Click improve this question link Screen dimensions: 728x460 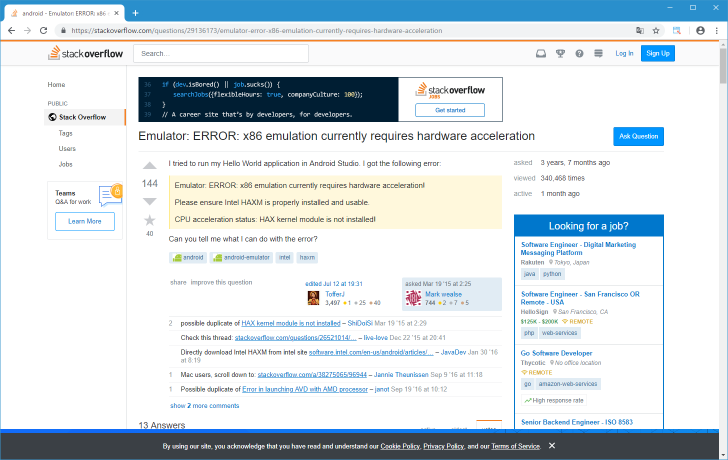coord(221,282)
